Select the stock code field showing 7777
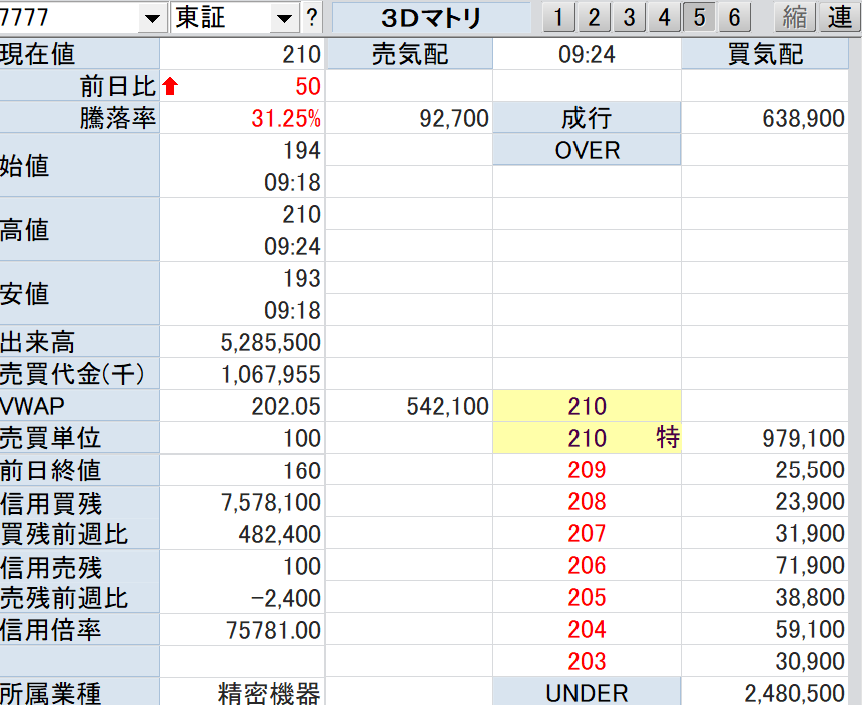 [69, 18]
